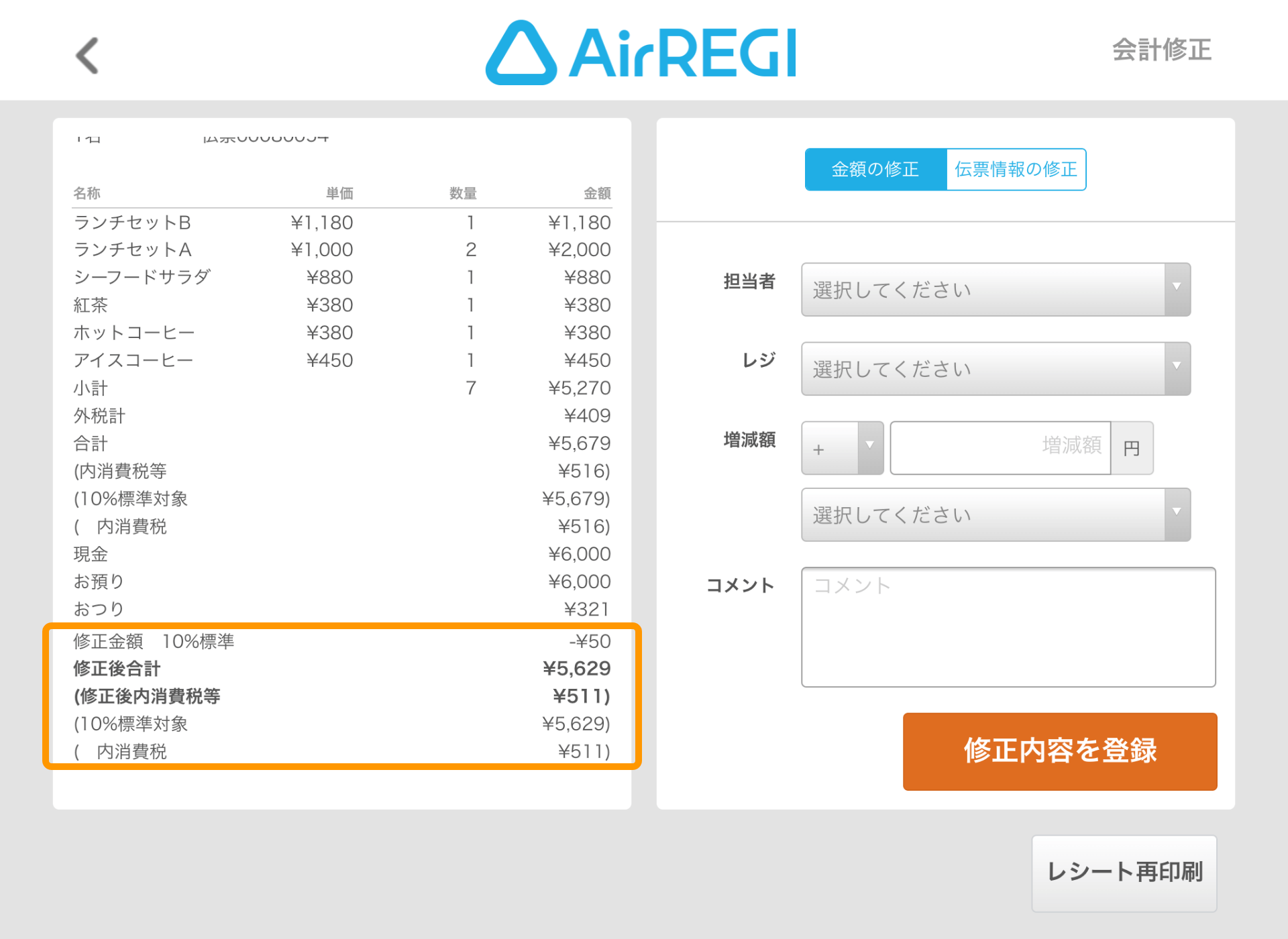Click the 会計修正 header title

[x=1161, y=50]
